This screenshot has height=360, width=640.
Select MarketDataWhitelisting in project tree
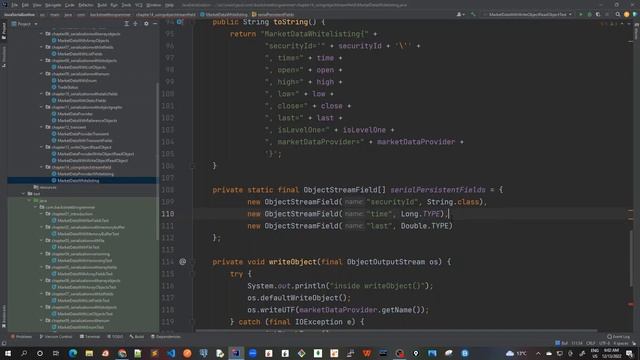(x=78, y=180)
